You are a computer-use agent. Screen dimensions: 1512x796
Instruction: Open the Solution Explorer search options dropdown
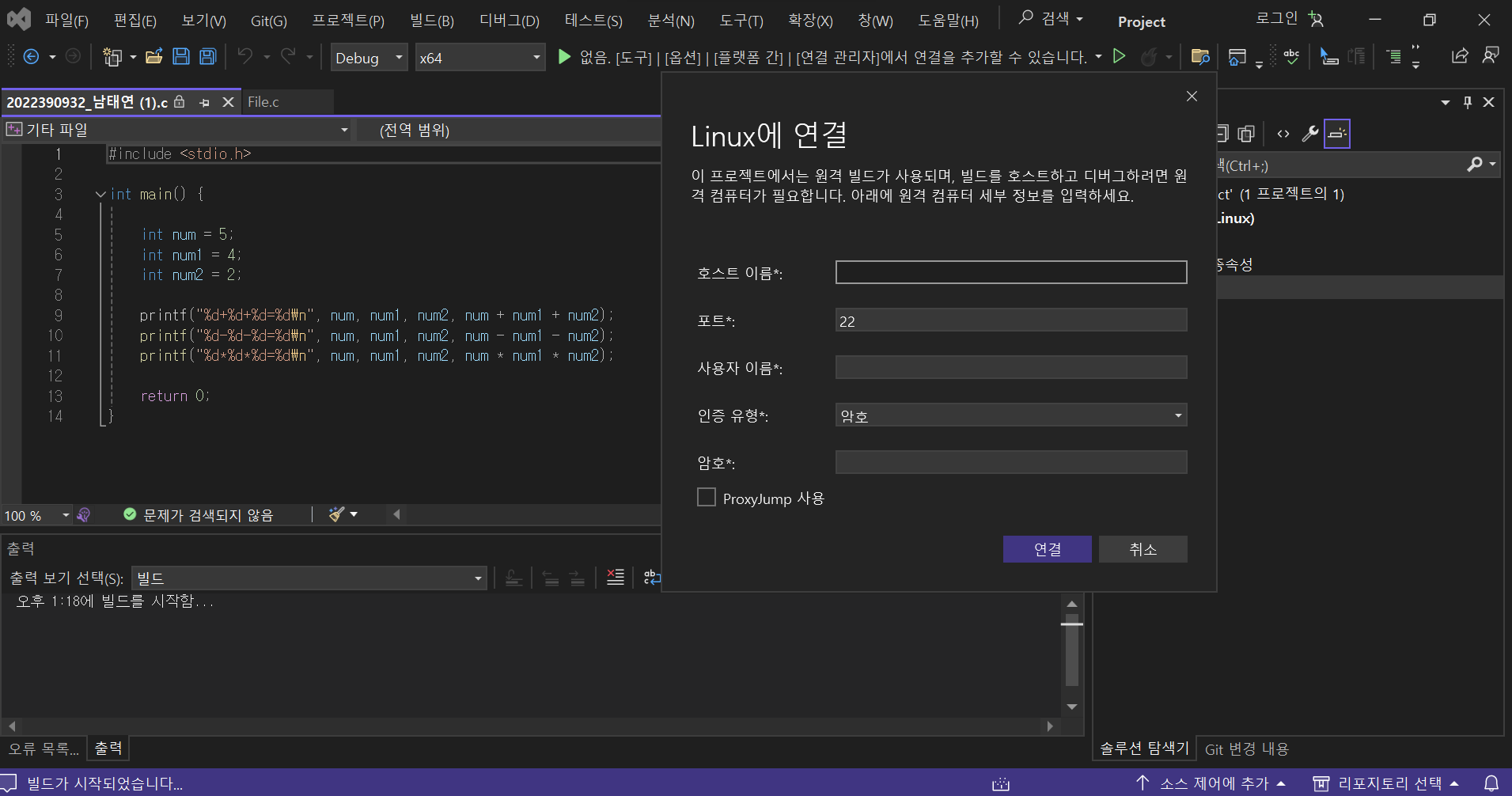(x=1492, y=165)
